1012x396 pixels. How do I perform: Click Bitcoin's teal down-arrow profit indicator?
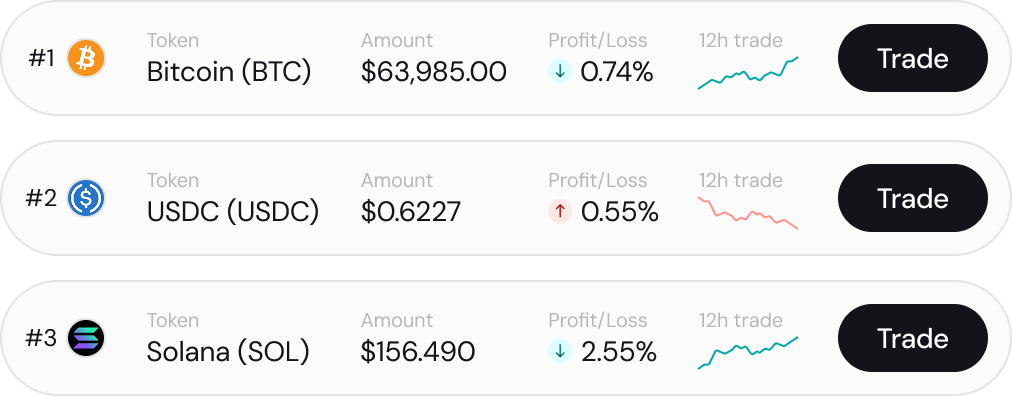tap(560, 72)
